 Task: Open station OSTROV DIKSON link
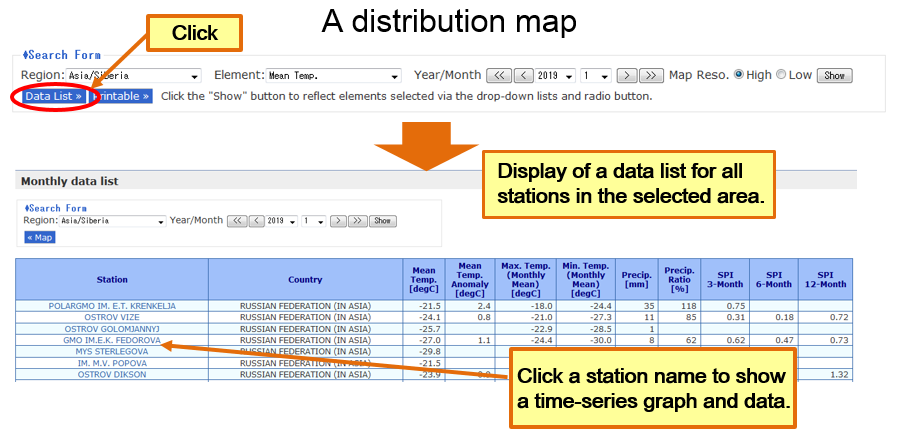(x=112, y=374)
